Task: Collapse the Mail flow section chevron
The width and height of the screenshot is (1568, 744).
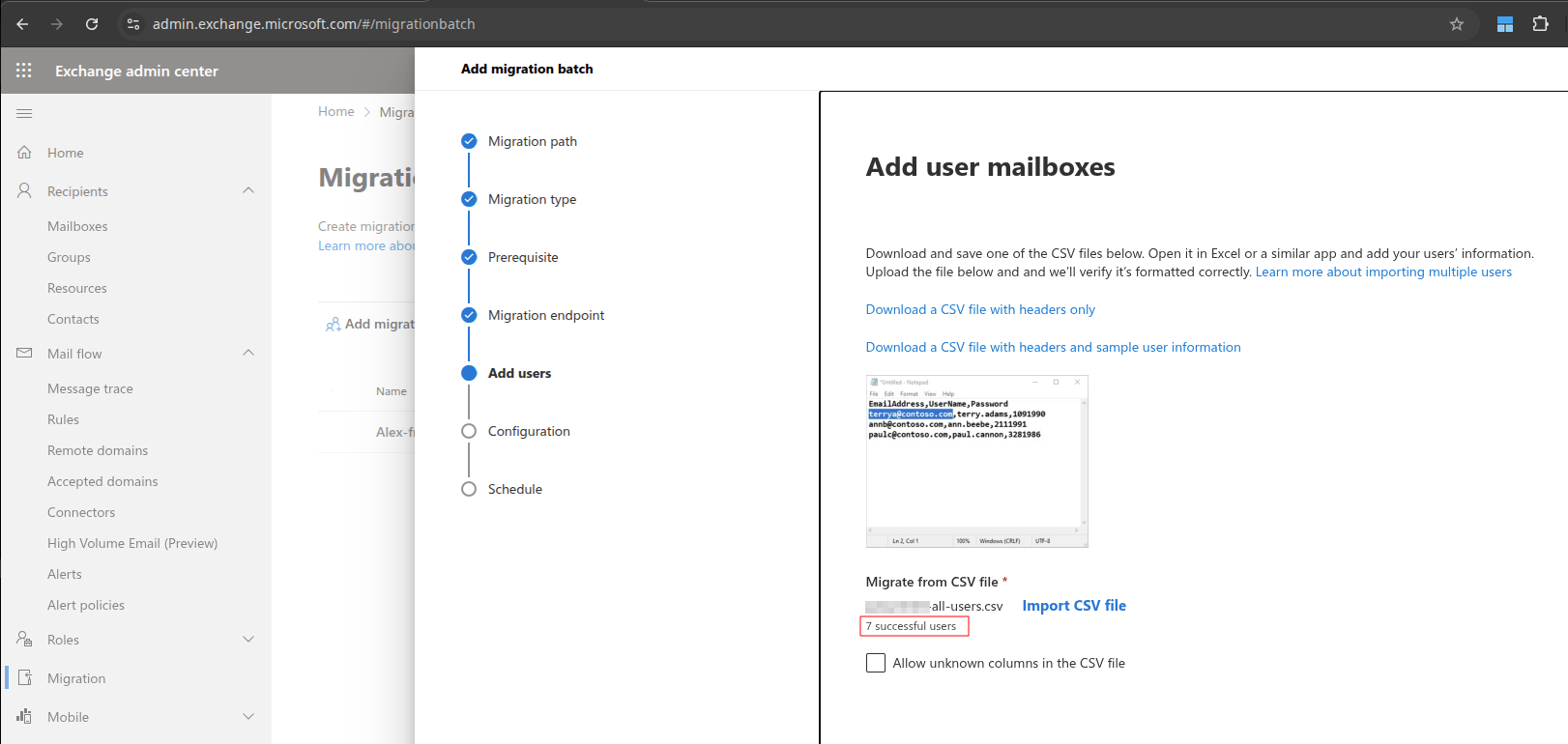Action: tap(248, 353)
